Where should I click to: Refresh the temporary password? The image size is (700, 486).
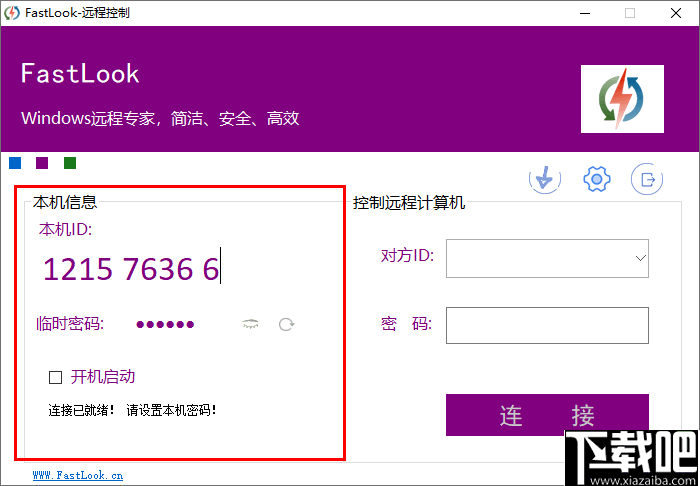click(x=286, y=324)
